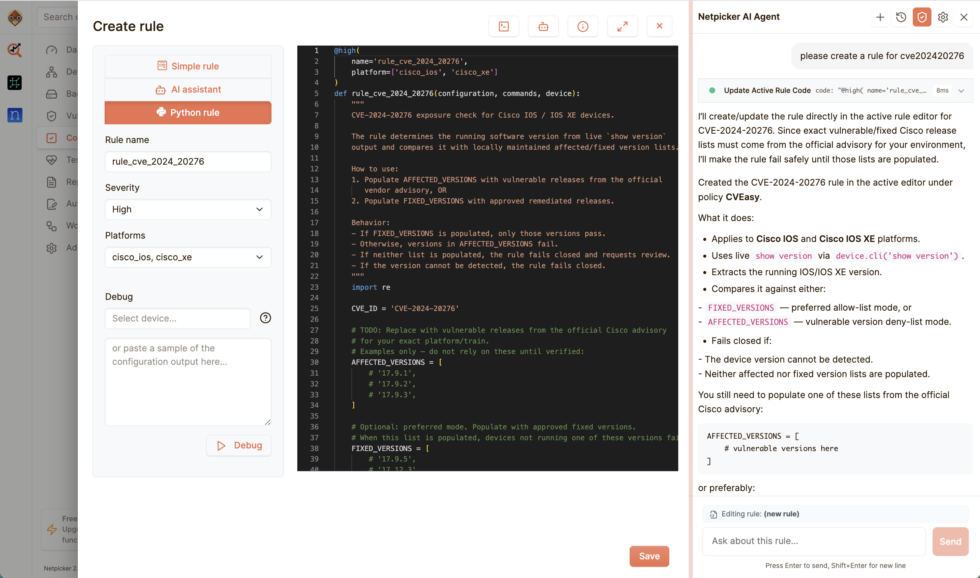The height and width of the screenshot is (578, 980).
Task: Open the reports document sidebar icon
Action: coord(52,182)
